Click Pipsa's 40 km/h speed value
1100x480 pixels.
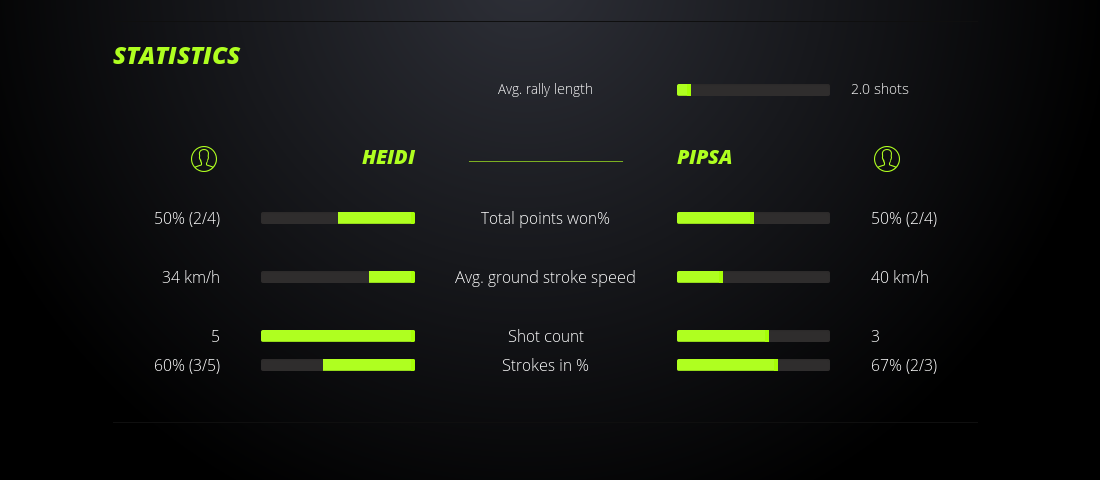[900, 277]
